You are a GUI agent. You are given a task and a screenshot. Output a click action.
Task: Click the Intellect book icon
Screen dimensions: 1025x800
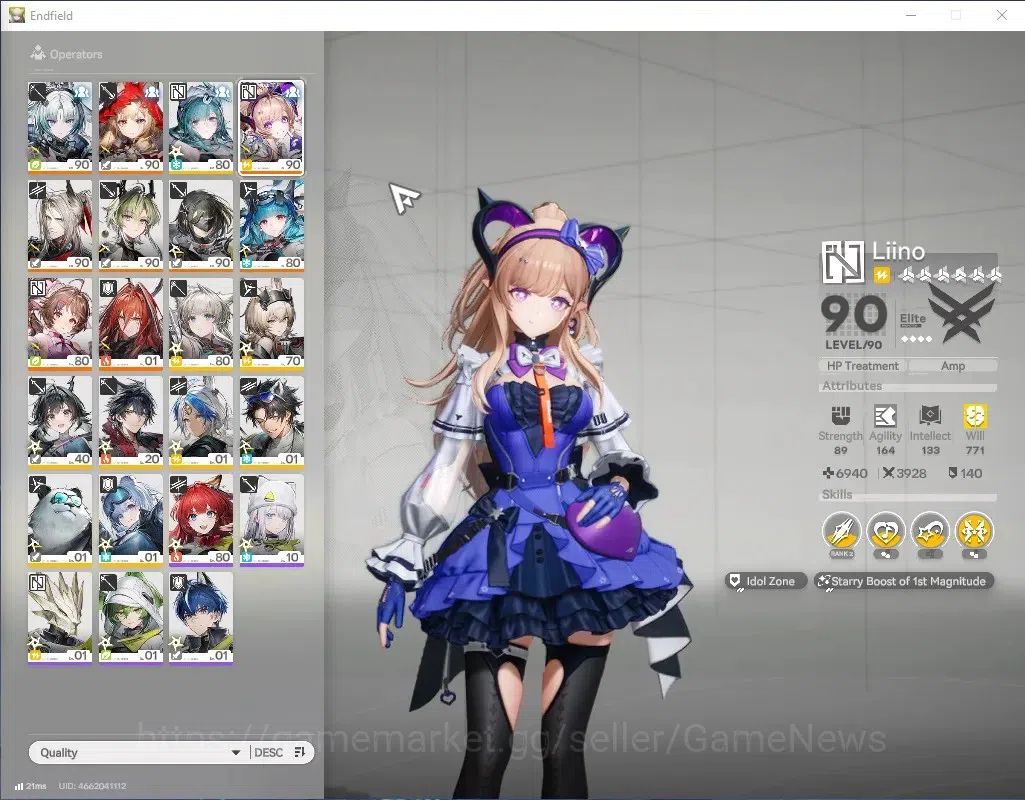point(930,416)
